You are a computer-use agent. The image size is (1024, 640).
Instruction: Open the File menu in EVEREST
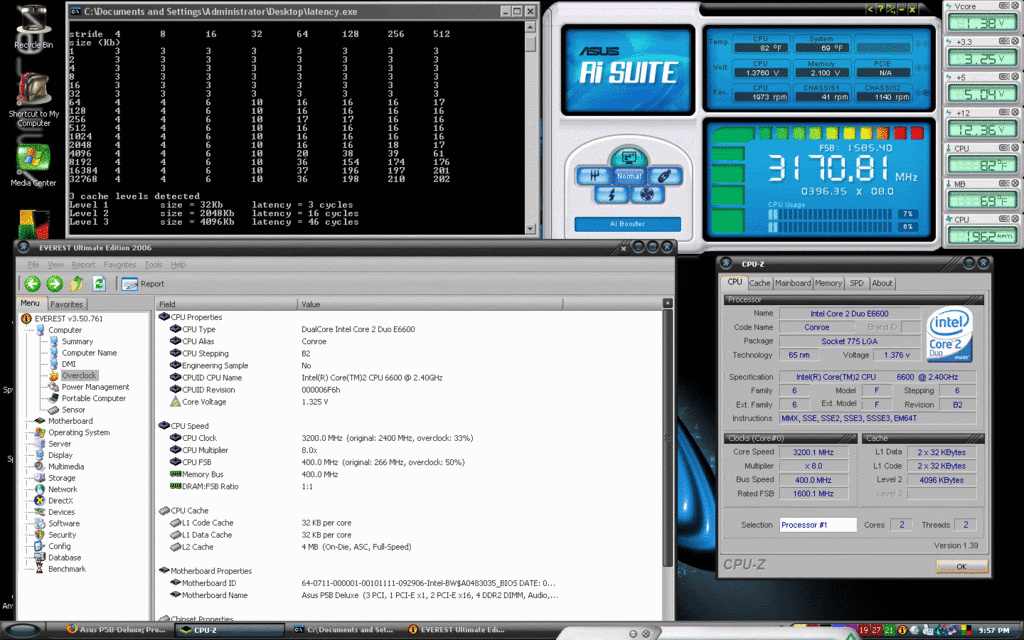[x=33, y=264]
